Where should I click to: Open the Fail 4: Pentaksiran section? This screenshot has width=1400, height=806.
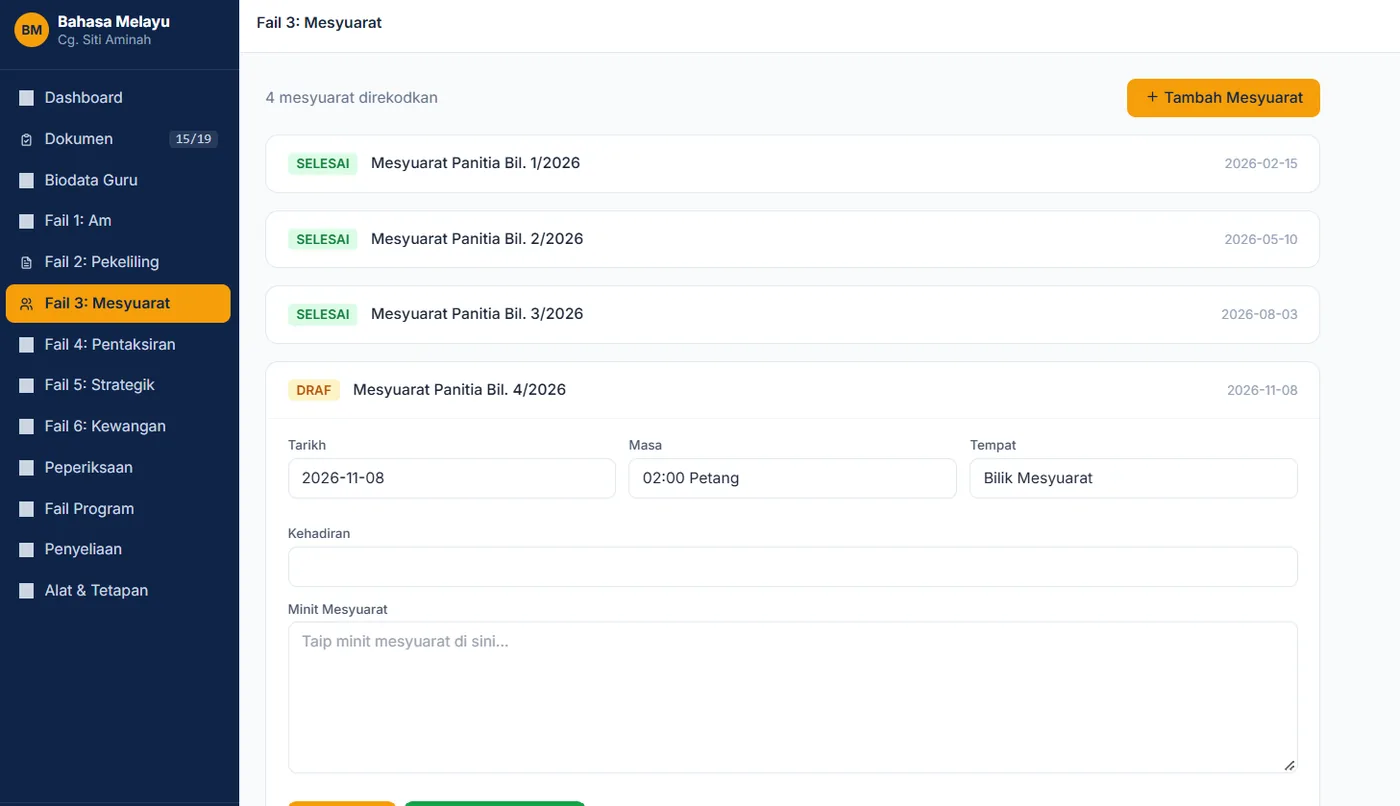[118, 344]
